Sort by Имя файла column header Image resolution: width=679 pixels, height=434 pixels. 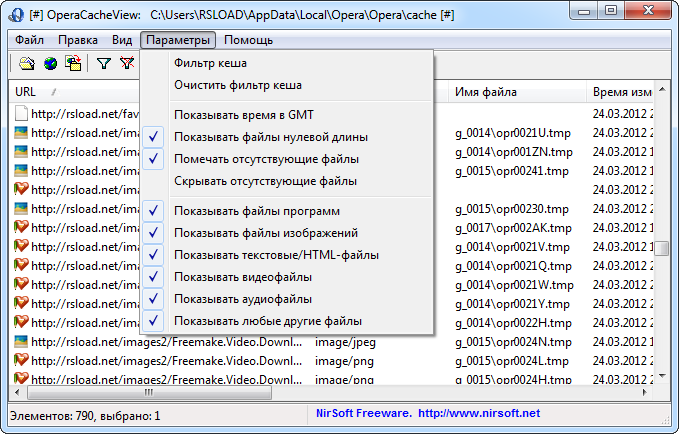[517, 92]
